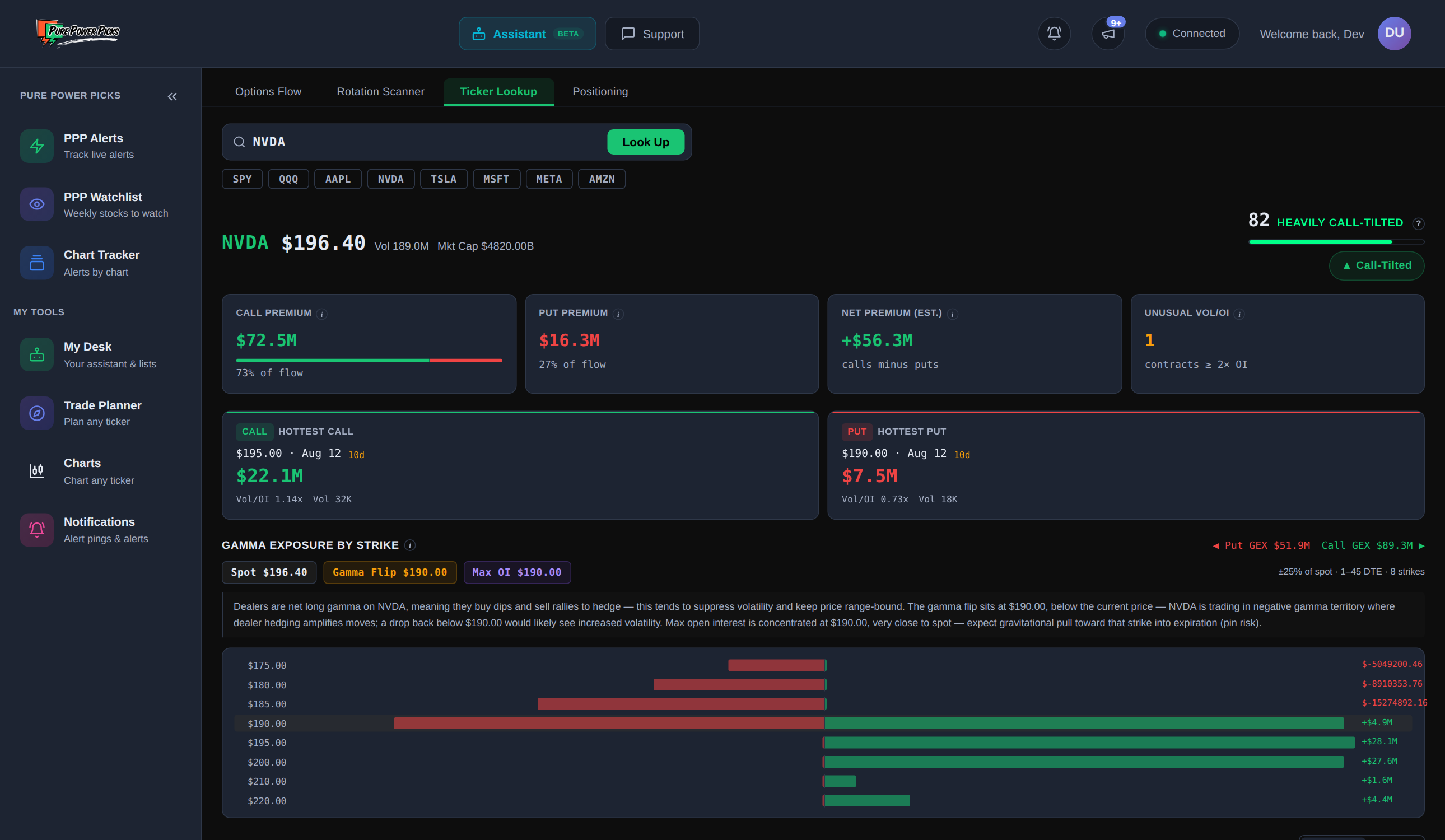Image resolution: width=1445 pixels, height=840 pixels.
Task: Click the Mkt Cap $4820.00B text
Action: click(485, 246)
